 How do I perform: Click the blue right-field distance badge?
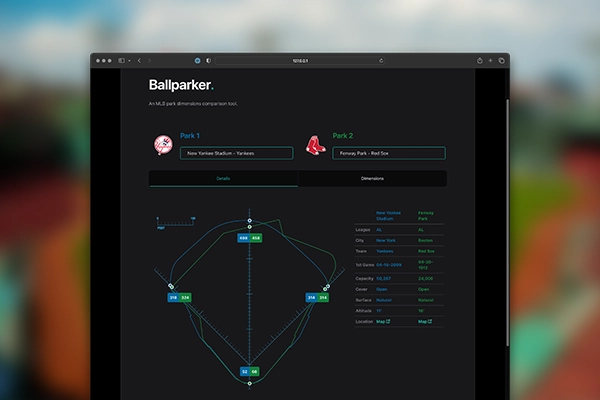click(311, 297)
